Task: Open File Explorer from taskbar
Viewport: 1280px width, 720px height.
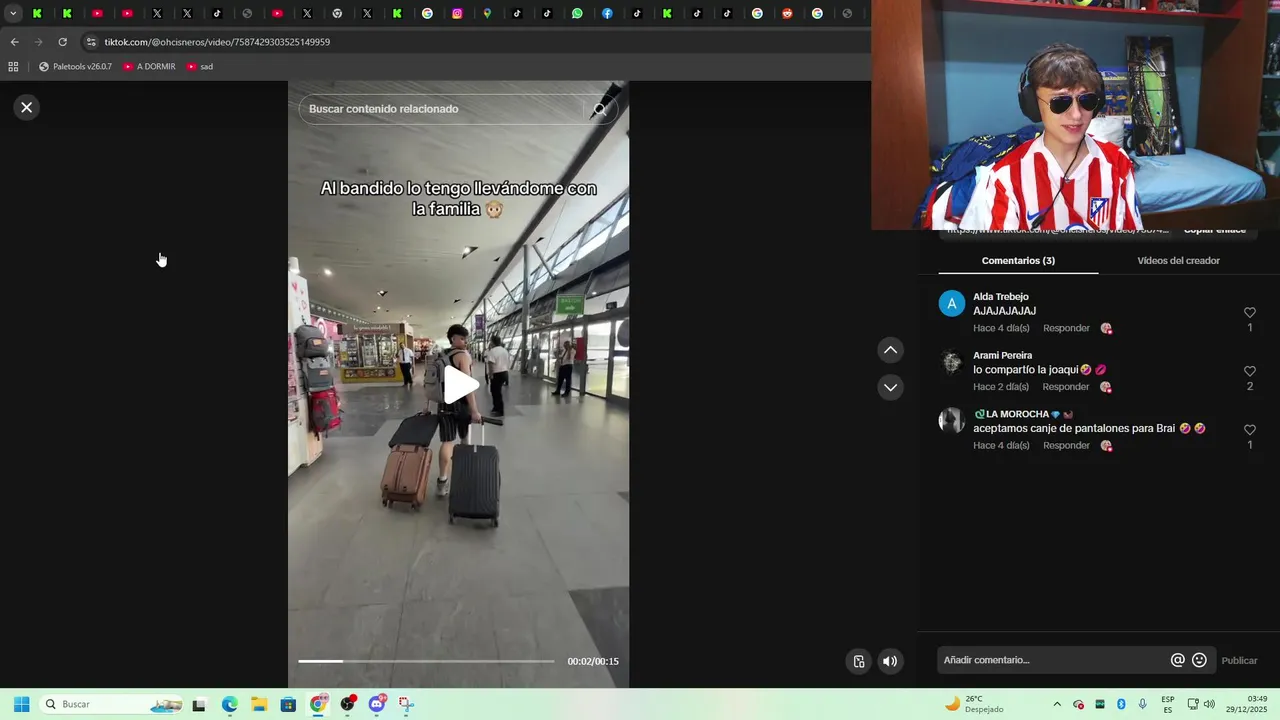Action: 259,704
